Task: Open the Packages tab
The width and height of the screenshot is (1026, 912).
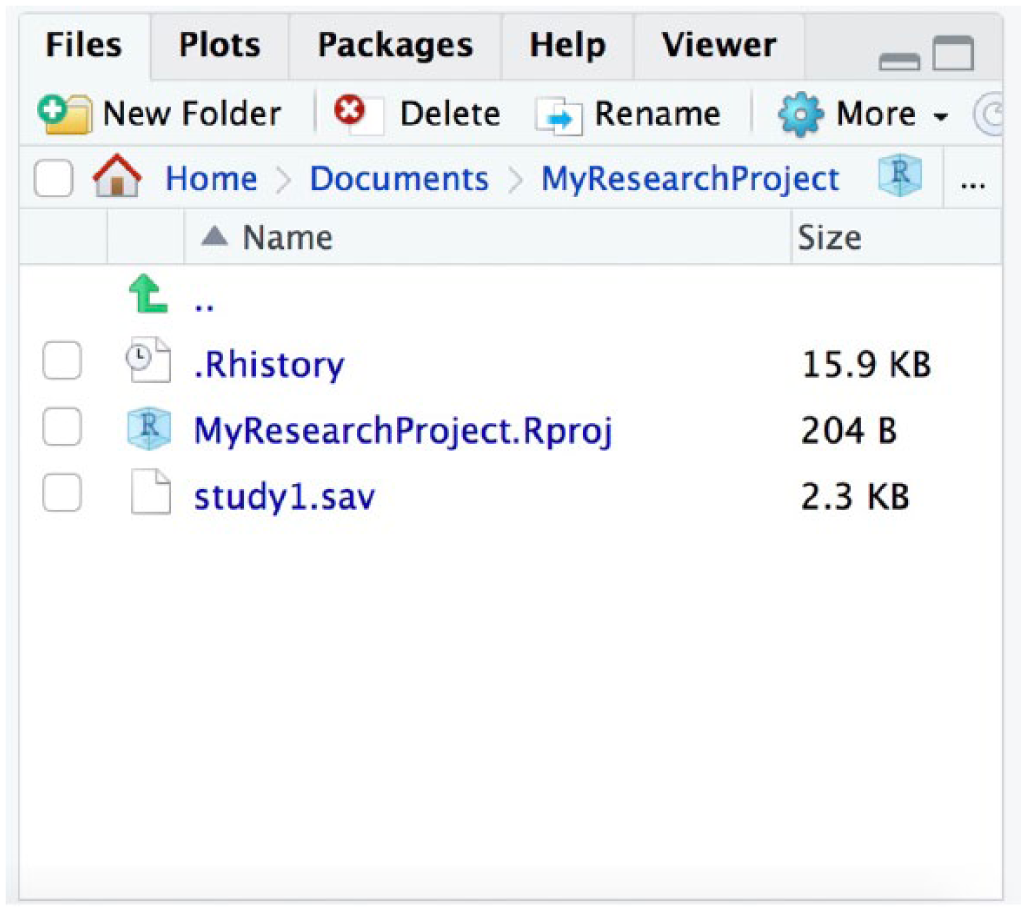Action: pyautogui.click(x=395, y=45)
